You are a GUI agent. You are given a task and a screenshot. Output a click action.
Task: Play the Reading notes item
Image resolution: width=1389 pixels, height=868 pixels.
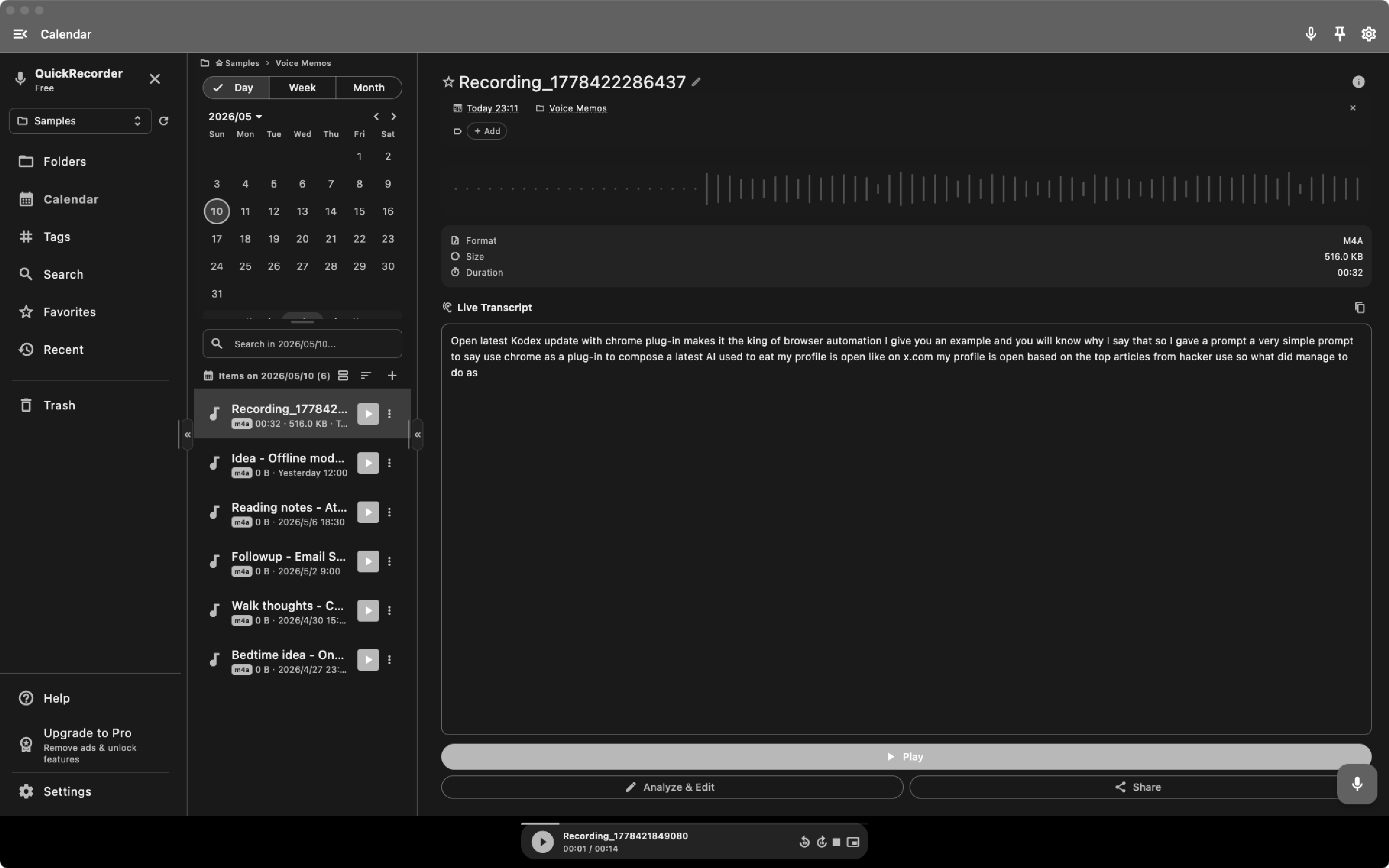[368, 512]
